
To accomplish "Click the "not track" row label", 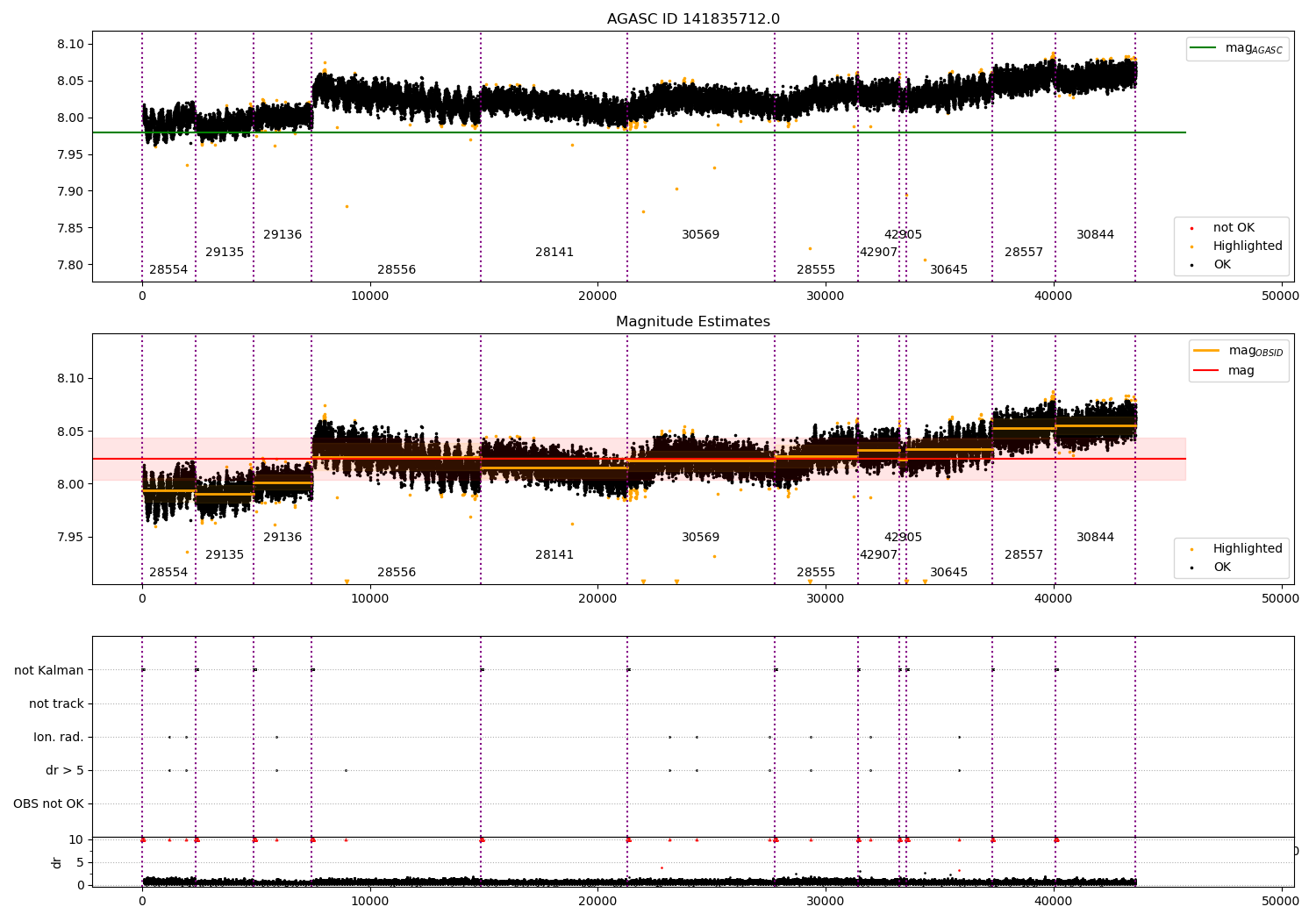I will pos(56,703).
